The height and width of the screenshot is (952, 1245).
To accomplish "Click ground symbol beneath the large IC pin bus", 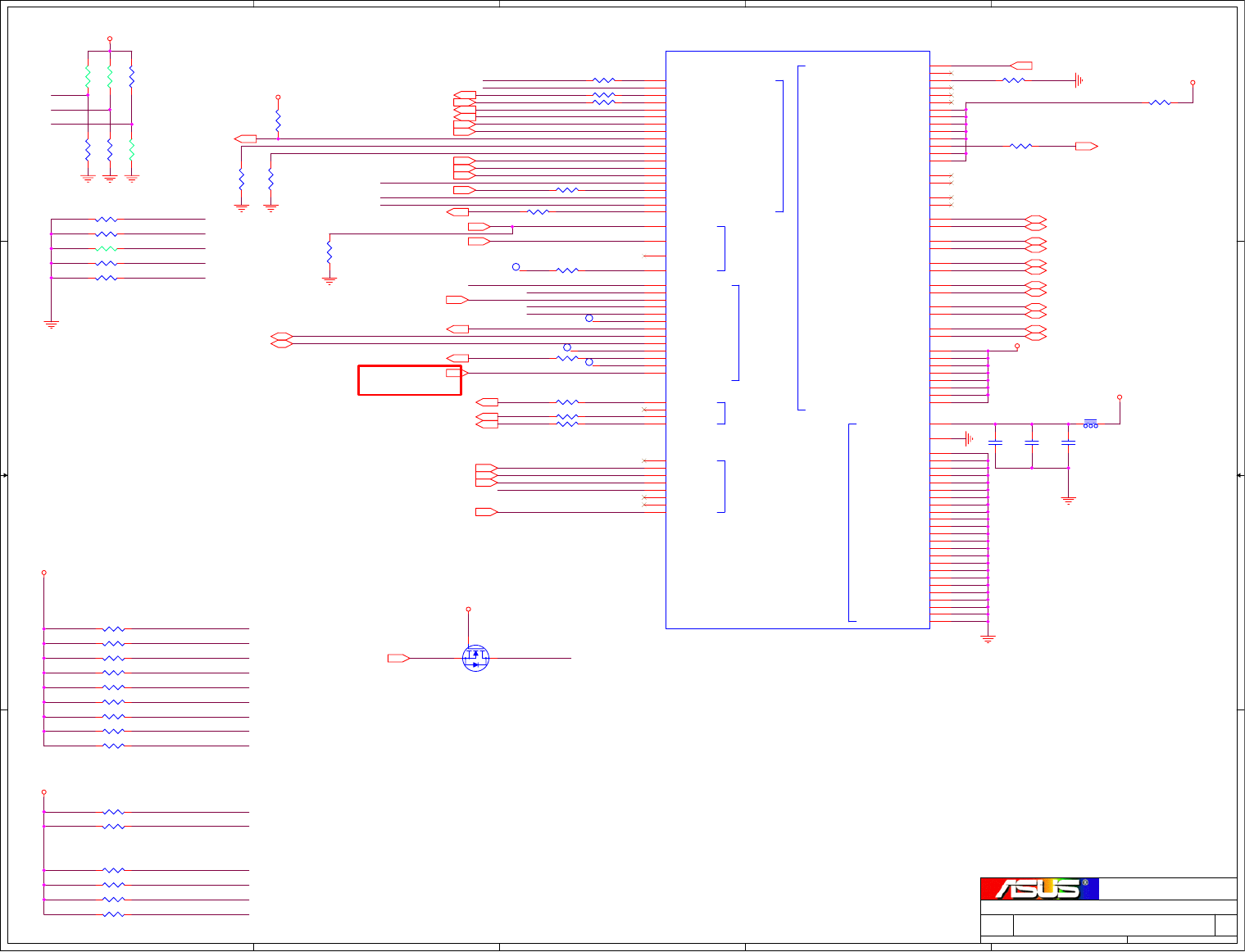I will (988, 639).
